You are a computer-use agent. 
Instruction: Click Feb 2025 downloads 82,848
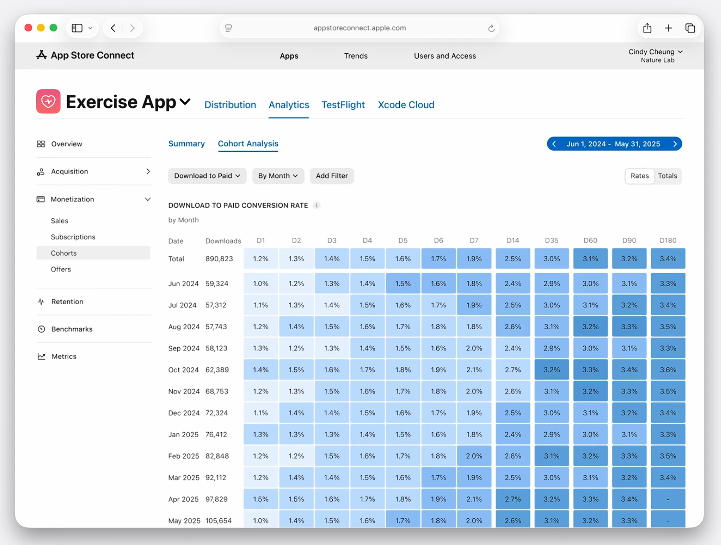click(217, 456)
